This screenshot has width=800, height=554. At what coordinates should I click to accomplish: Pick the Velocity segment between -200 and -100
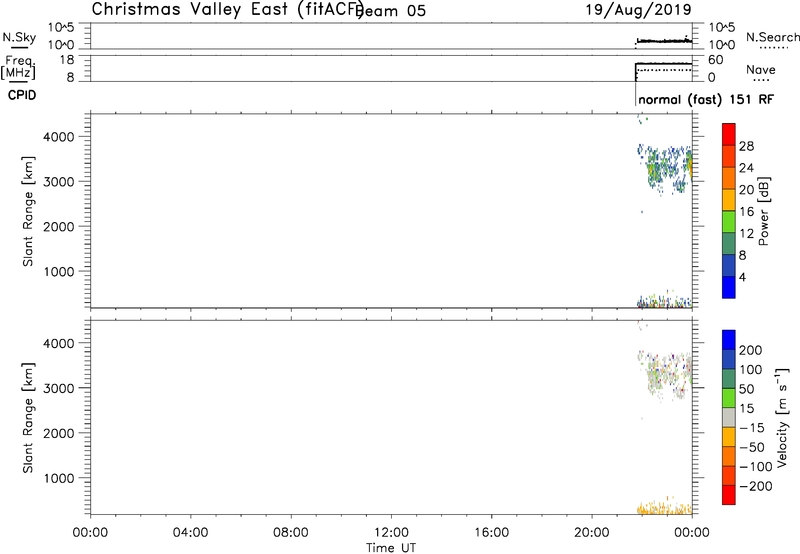(729, 475)
